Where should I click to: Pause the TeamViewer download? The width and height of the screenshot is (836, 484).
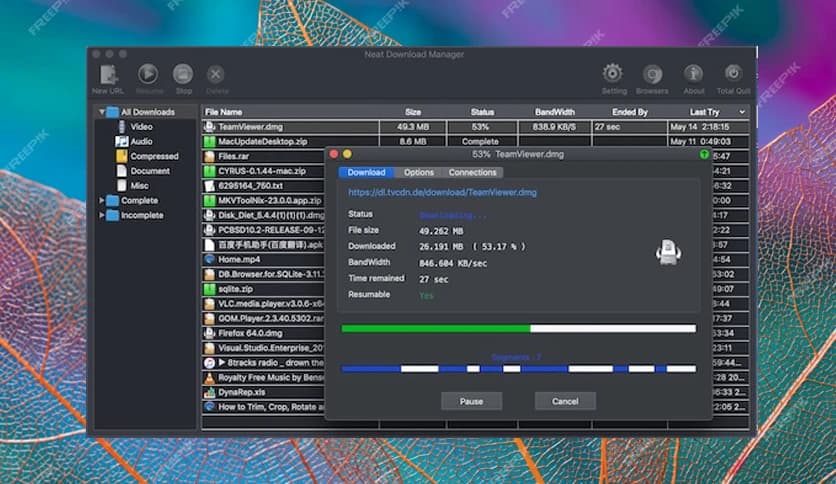(471, 401)
